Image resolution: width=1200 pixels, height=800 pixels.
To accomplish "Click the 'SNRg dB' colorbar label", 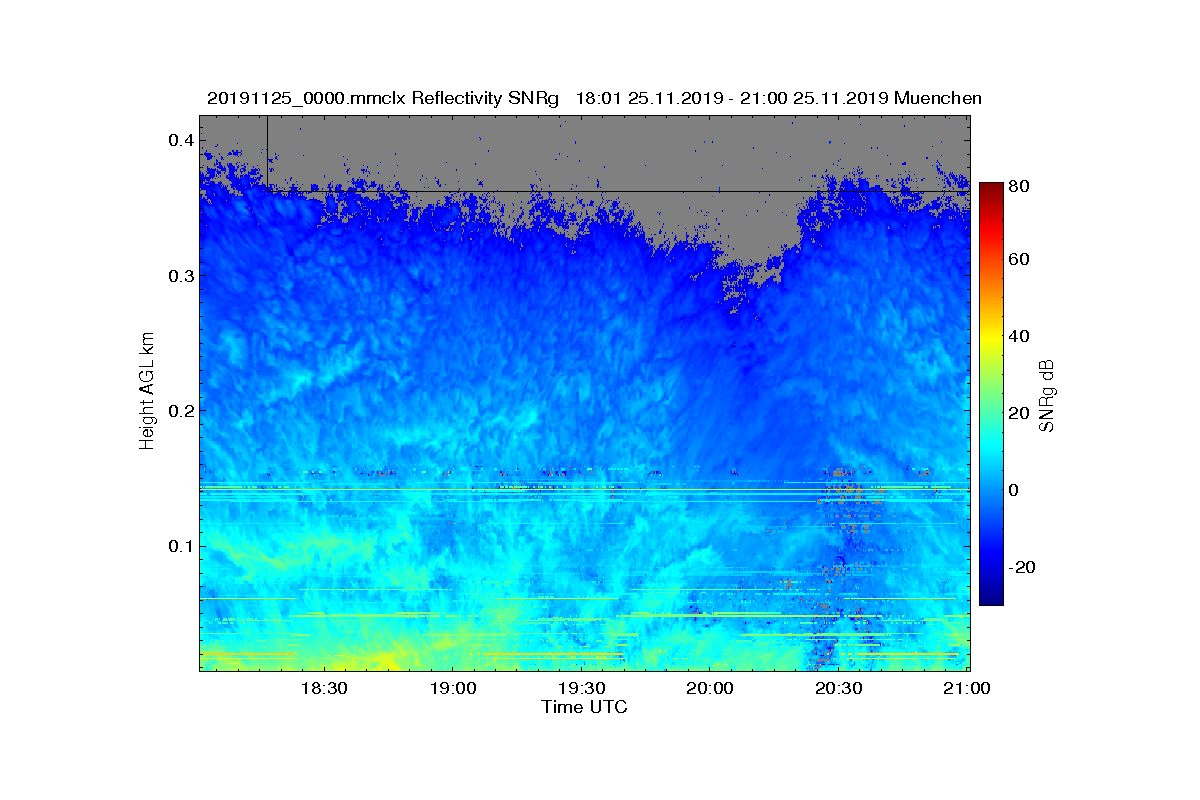I will pos(1047,395).
